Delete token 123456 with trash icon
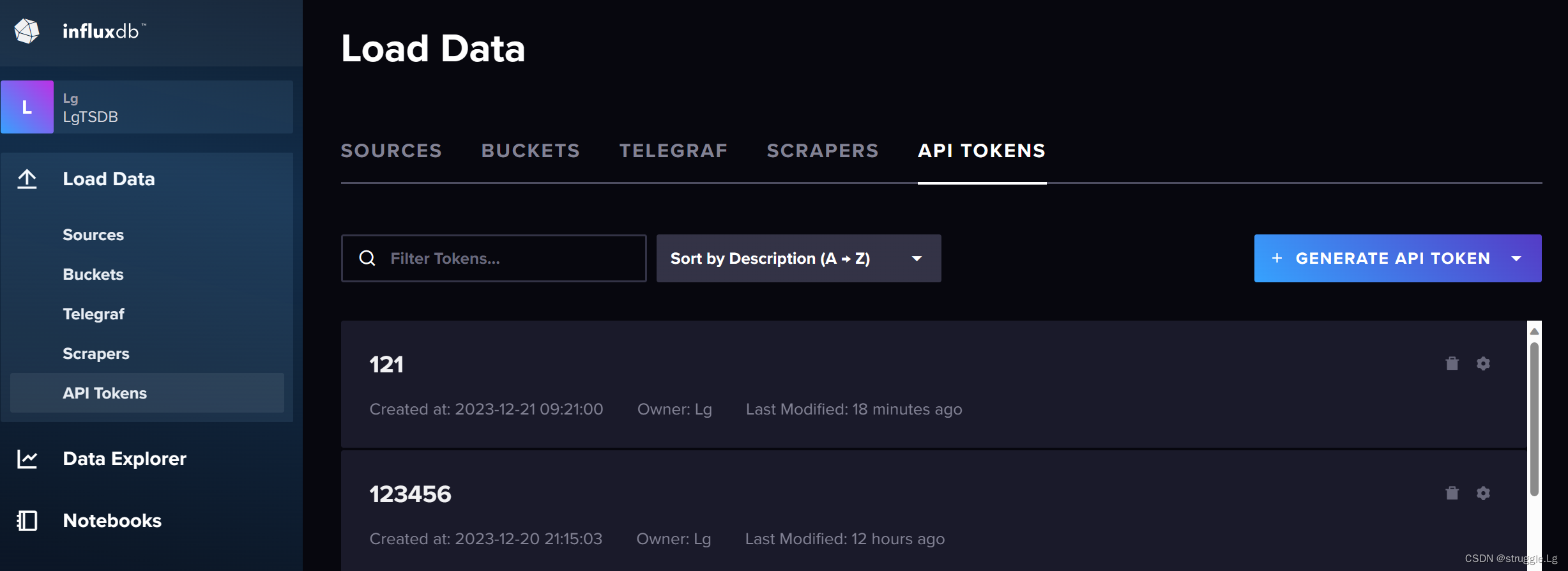The image size is (1568, 571). [1452, 493]
